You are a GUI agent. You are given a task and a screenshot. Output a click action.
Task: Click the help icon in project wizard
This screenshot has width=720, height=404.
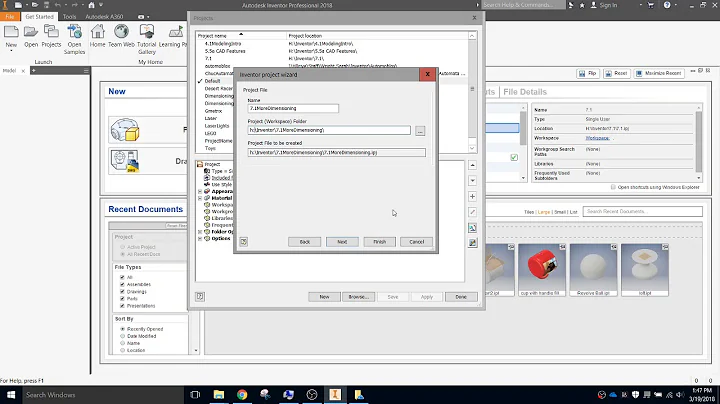[x=244, y=241]
